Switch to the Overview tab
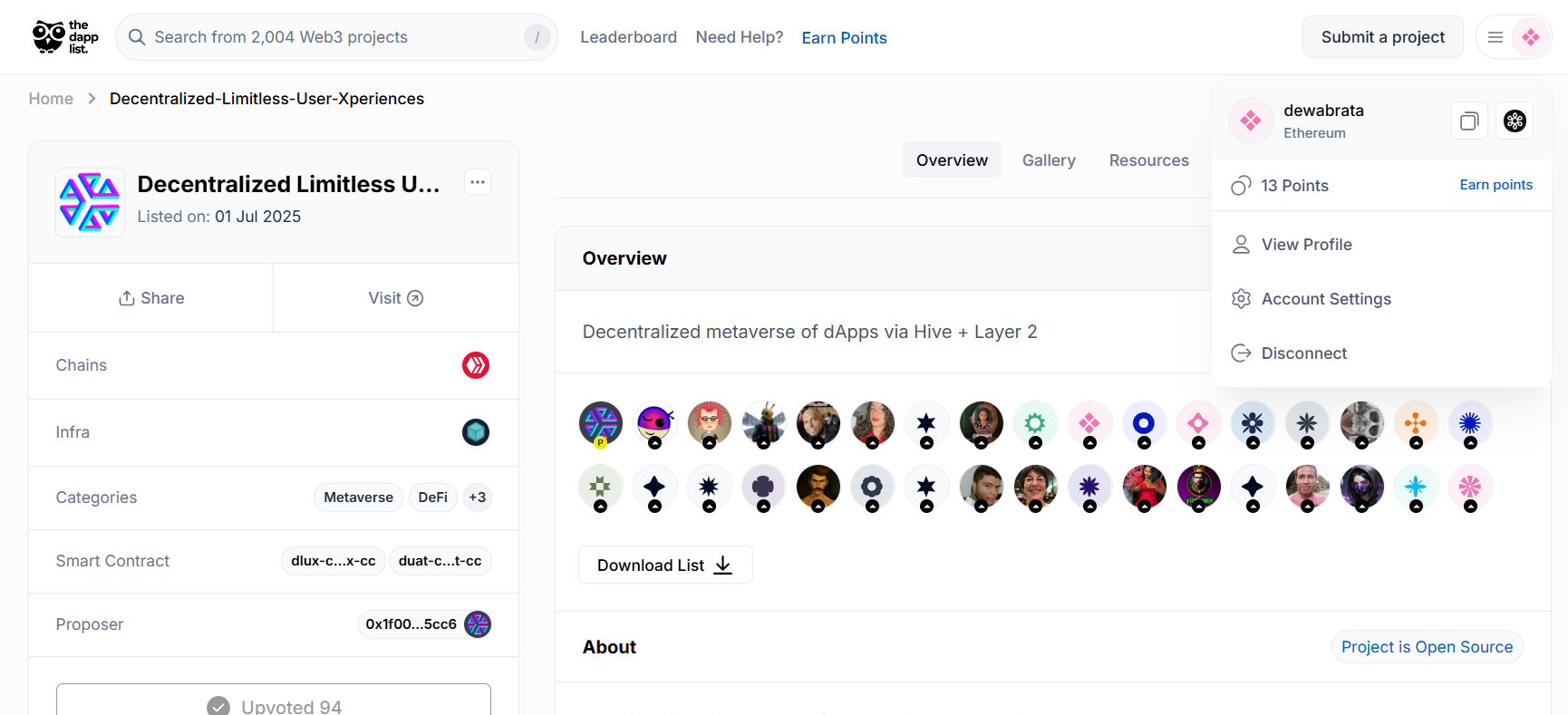The image size is (1568, 715). coord(952,160)
